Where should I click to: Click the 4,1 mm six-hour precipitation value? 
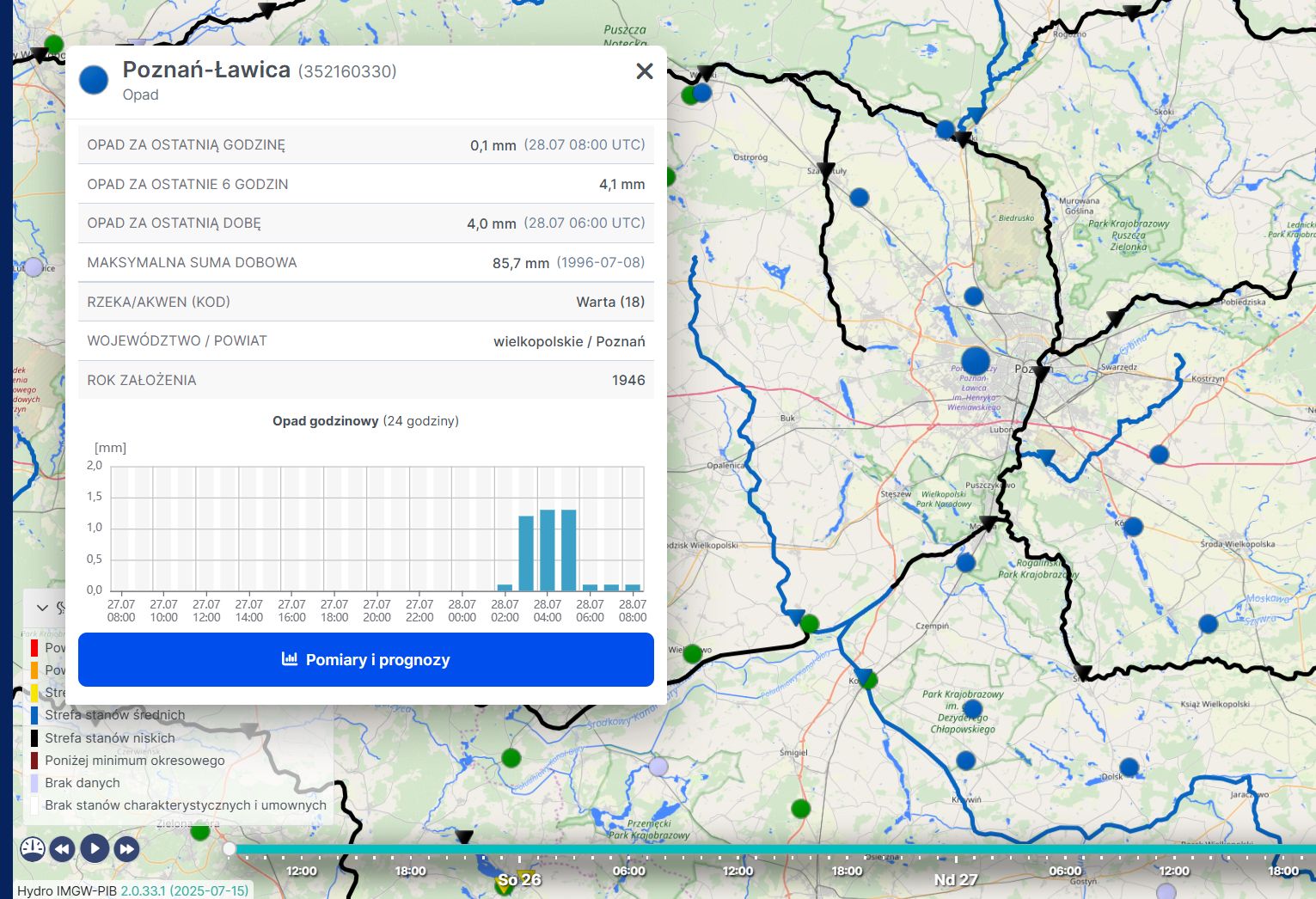pyautogui.click(x=622, y=184)
